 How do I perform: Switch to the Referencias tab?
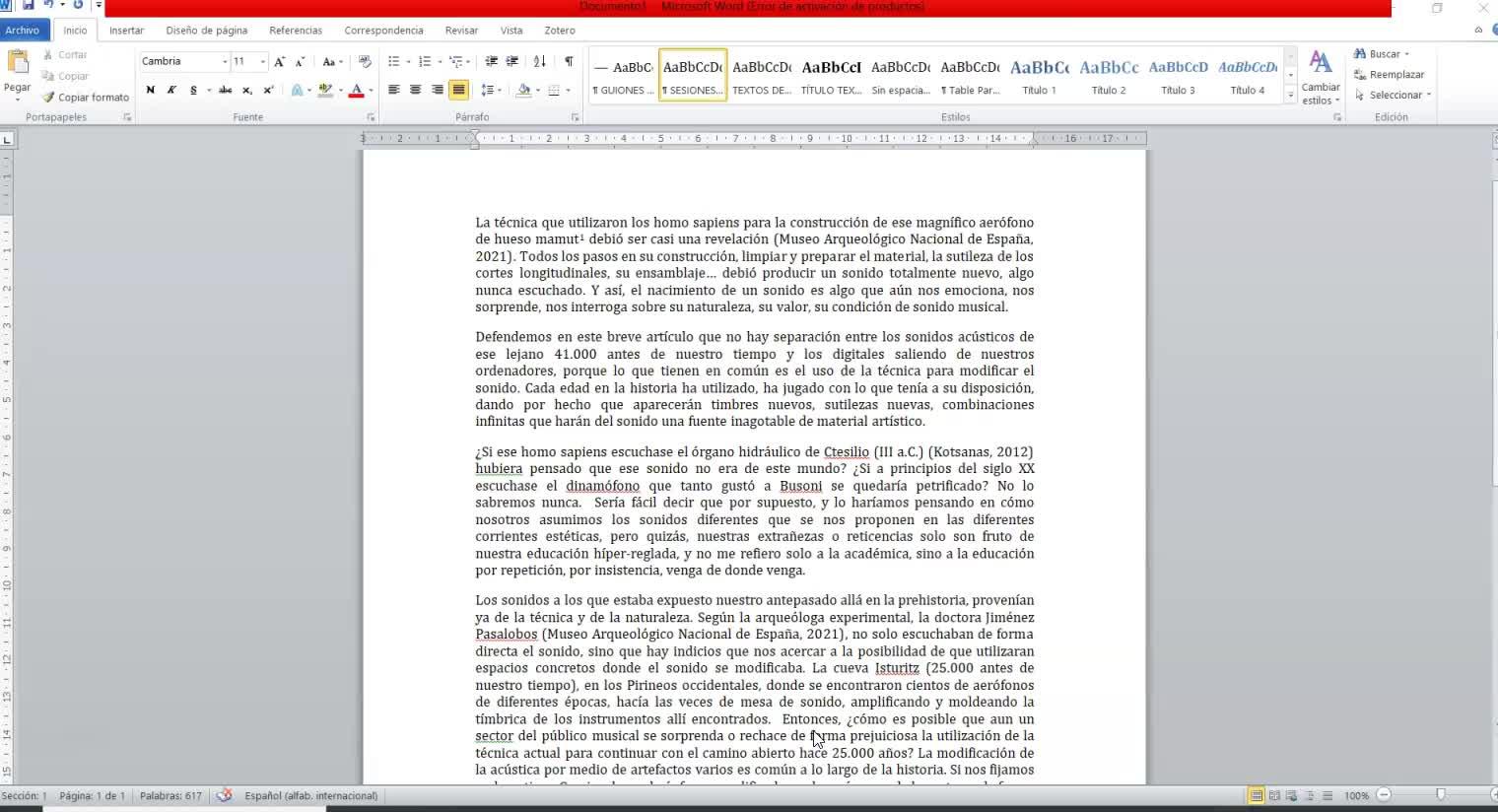tap(296, 31)
